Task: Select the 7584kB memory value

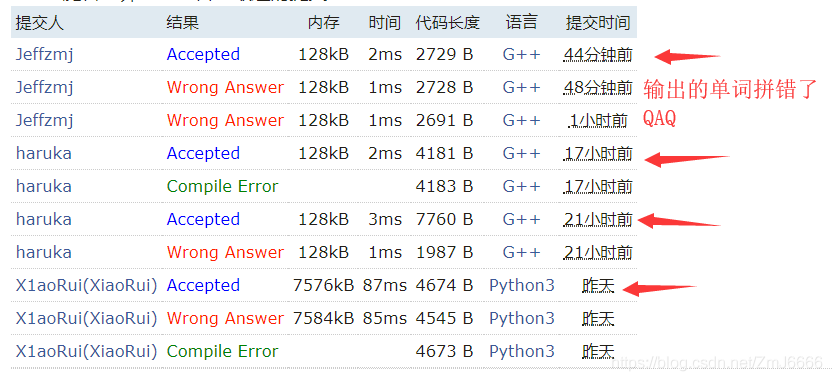Action: 323,318
